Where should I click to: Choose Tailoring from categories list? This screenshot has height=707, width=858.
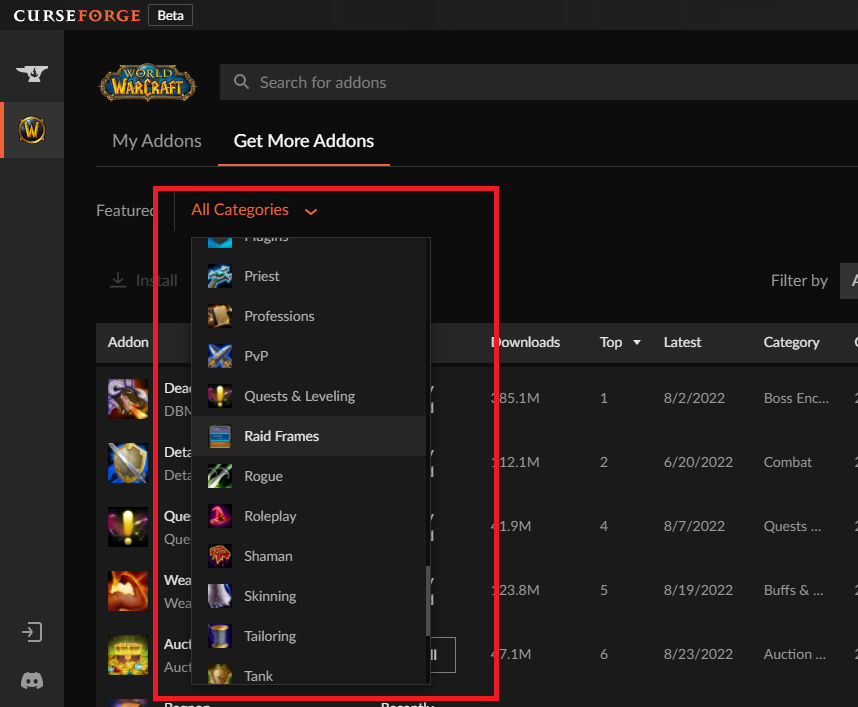click(309, 636)
